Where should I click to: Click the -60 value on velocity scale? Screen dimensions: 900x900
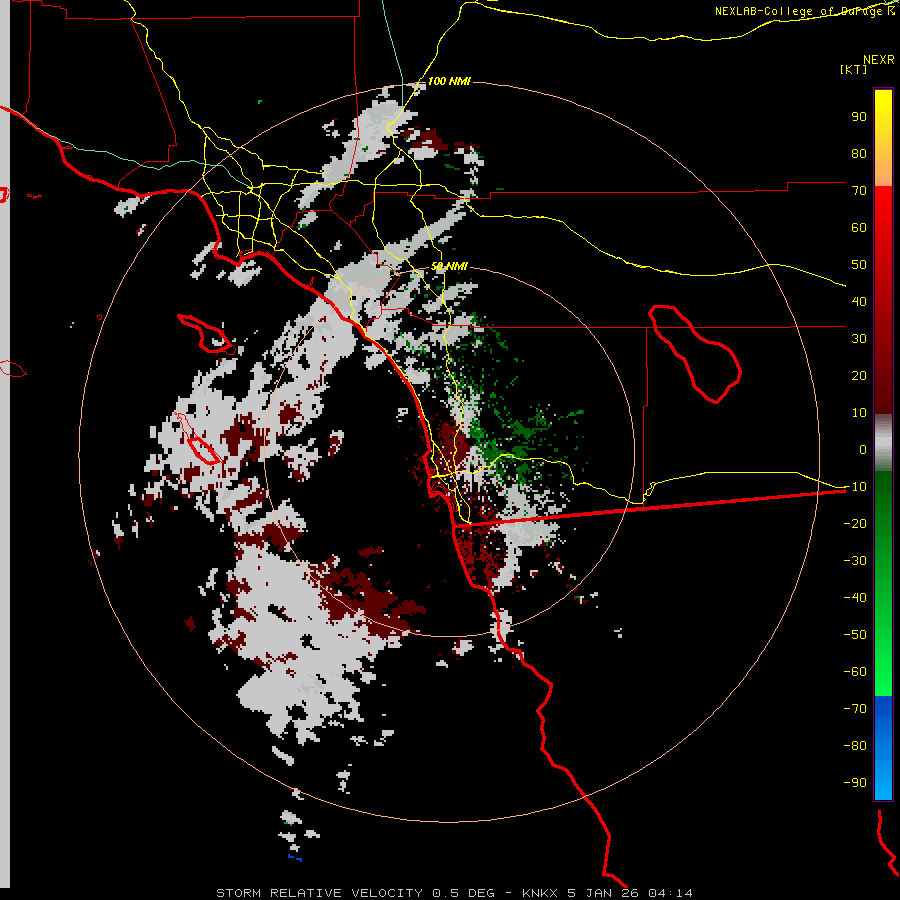tap(855, 672)
